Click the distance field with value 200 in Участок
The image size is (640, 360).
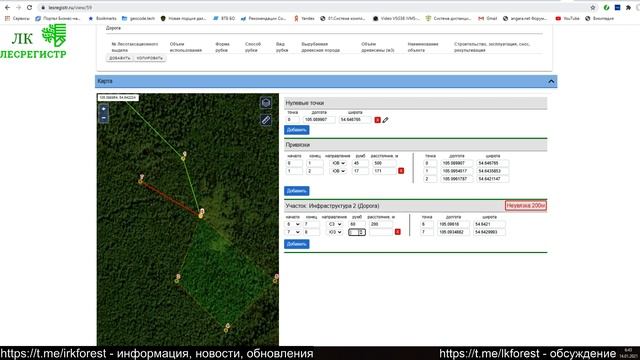coord(380,224)
